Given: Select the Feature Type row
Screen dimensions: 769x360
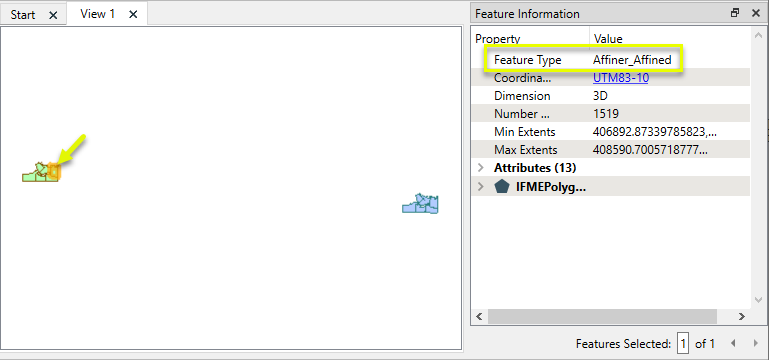Looking at the screenshot, I should (610, 60).
